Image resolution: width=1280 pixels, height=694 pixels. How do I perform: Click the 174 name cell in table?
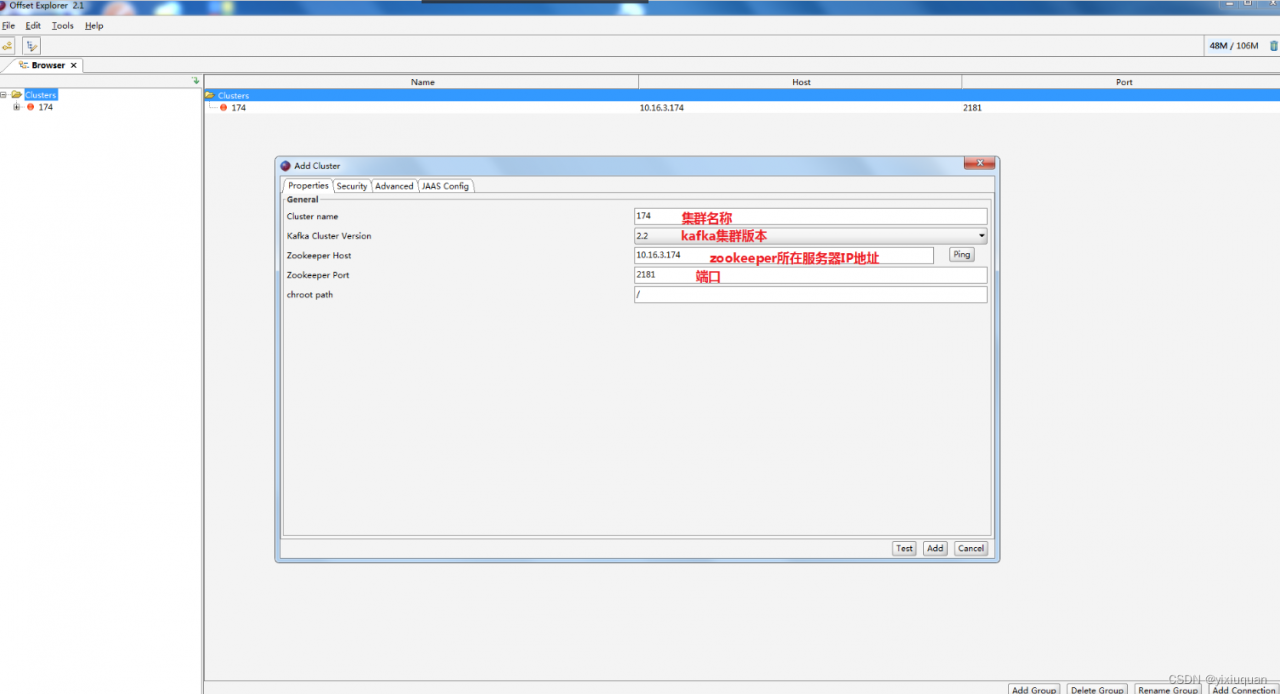coord(238,108)
